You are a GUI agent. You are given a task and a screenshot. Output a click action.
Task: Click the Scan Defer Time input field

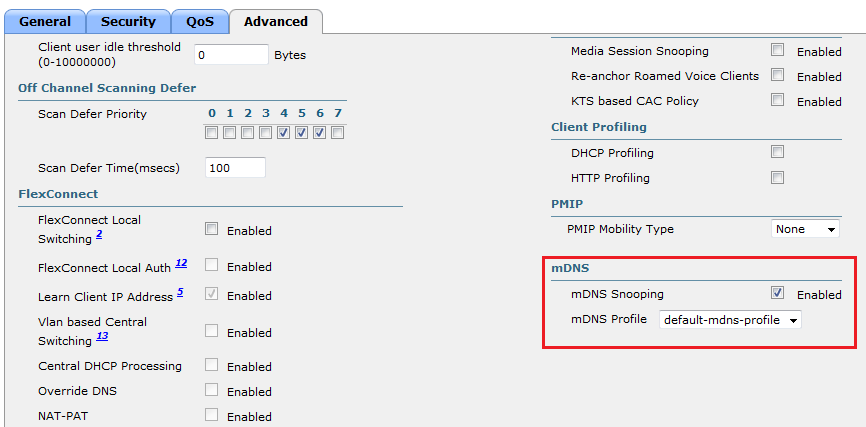[x=235, y=168]
